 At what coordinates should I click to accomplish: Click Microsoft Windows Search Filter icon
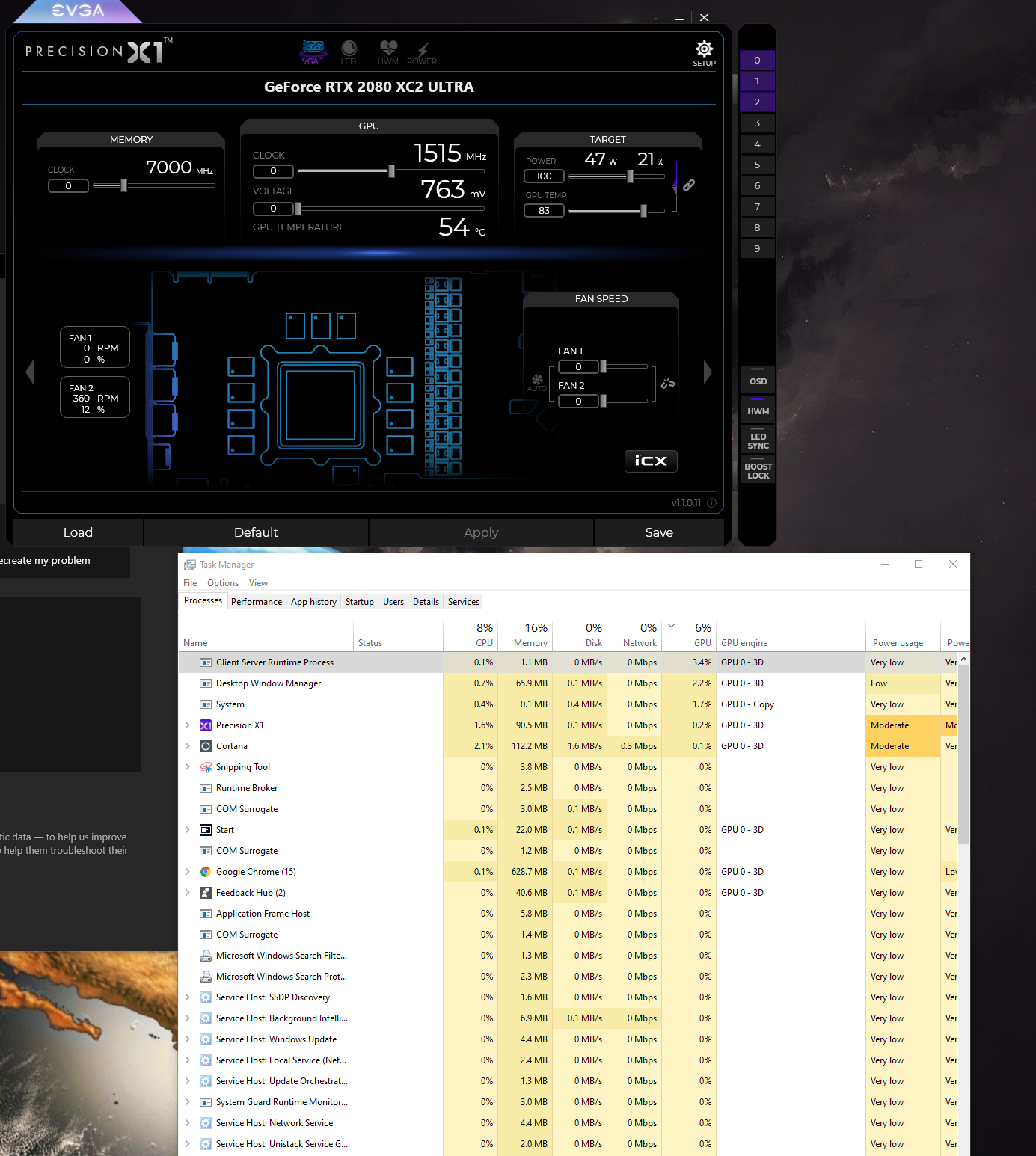point(206,956)
